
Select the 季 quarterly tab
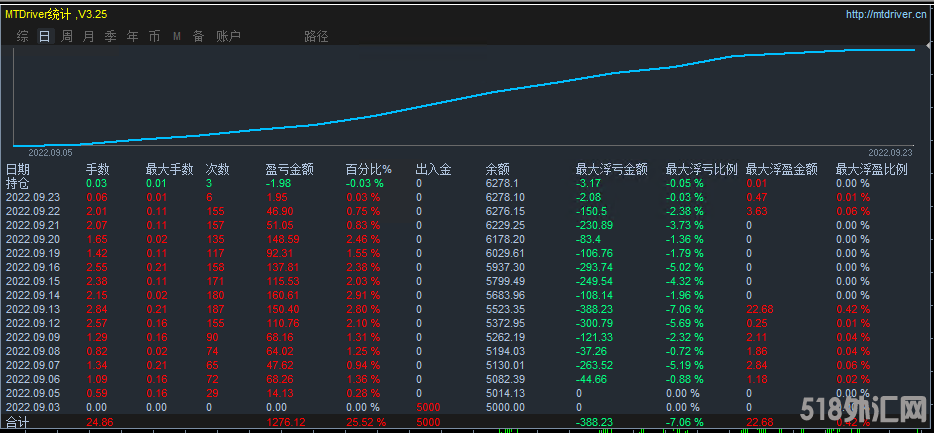[x=111, y=36]
